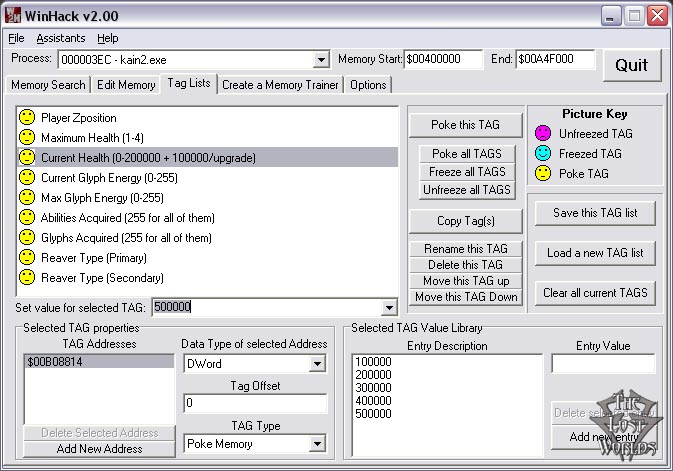
Task: Click Move this TAG up button
Action: [x=466, y=281]
